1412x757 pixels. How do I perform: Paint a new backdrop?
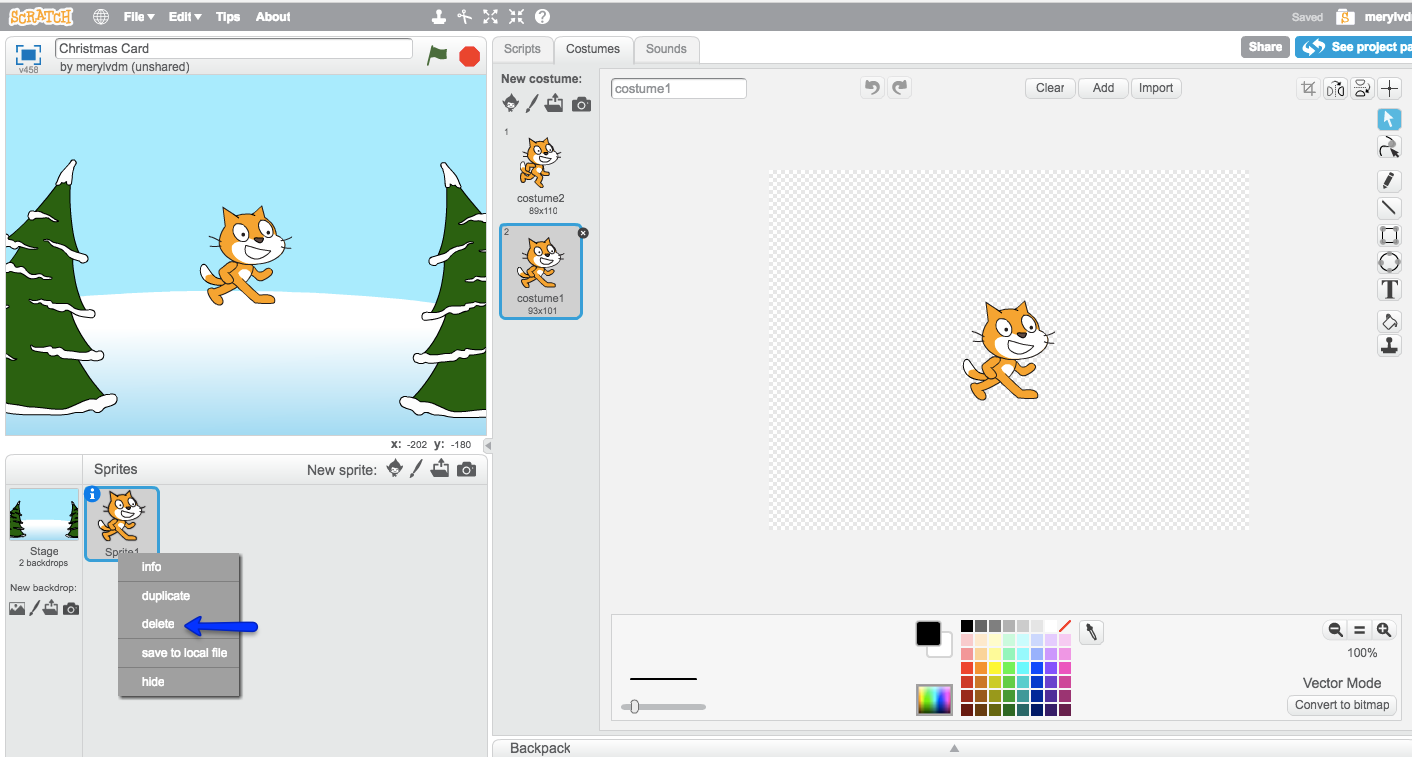(x=34, y=608)
